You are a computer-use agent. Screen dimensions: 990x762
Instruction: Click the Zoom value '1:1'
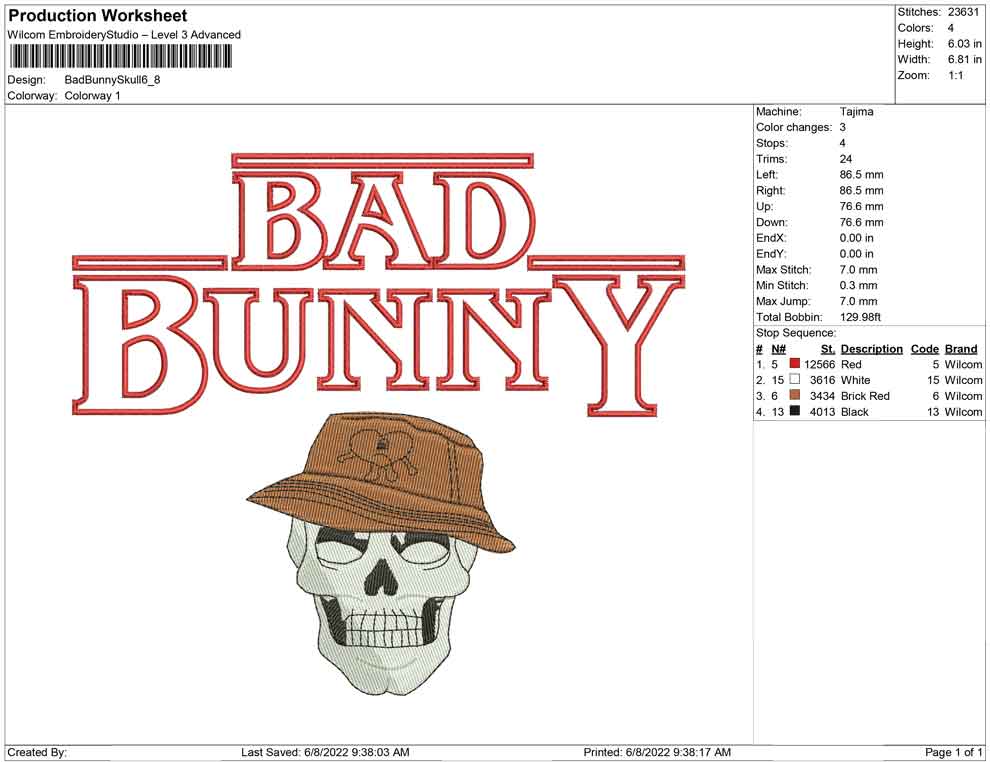pyautogui.click(x=956, y=75)
